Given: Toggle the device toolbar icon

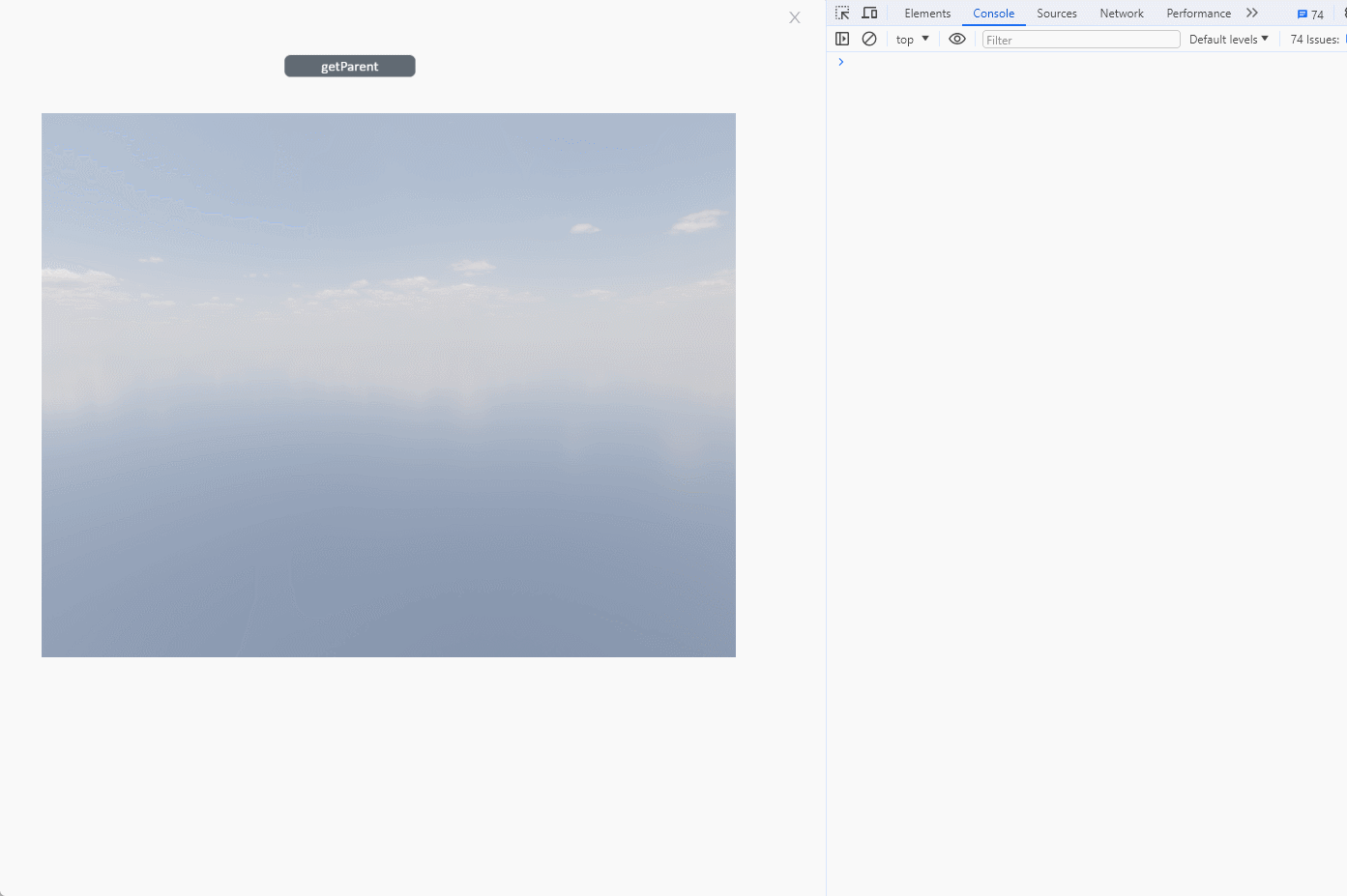Looking at the screenshot, I should pos(869,14).
